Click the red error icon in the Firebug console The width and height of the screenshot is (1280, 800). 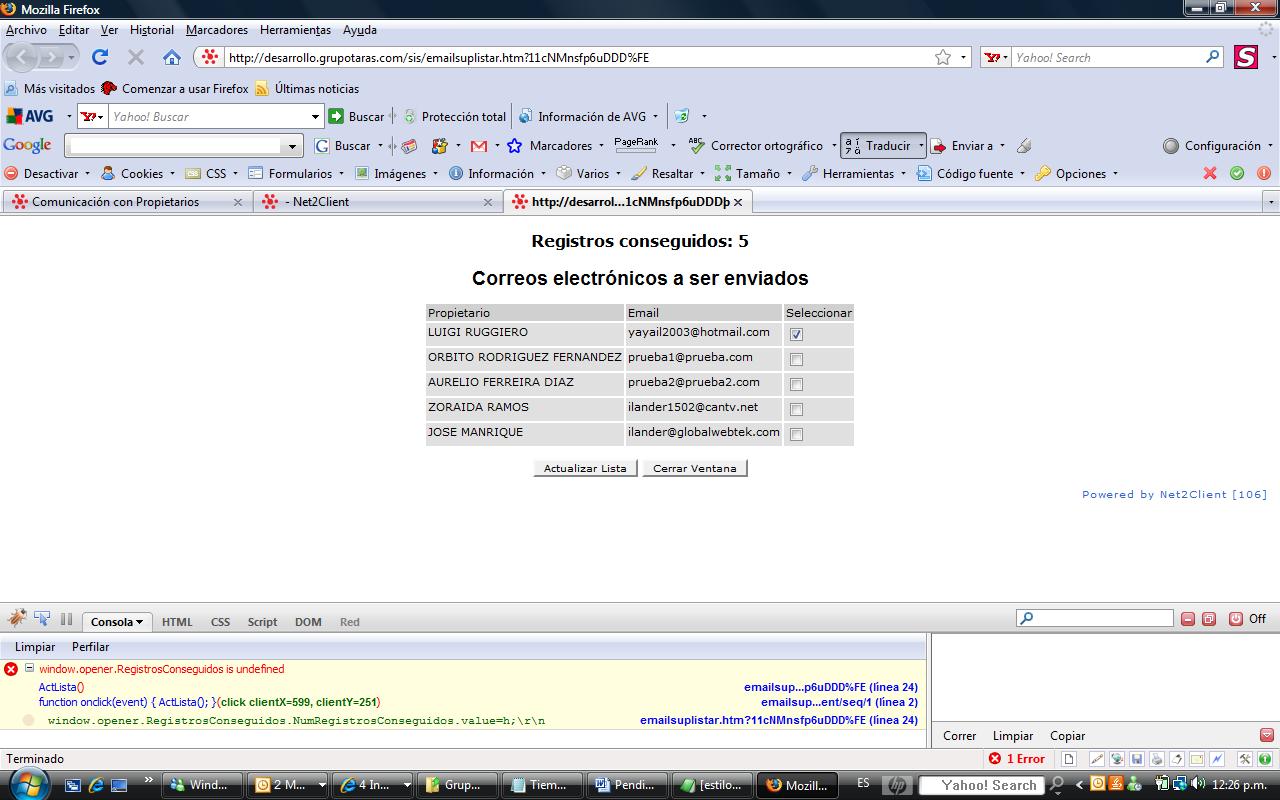[x=11, y=669]
